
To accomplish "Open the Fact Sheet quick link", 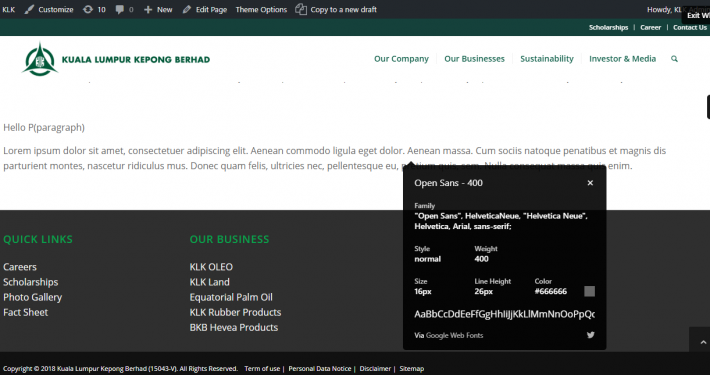I will point(25,312).
